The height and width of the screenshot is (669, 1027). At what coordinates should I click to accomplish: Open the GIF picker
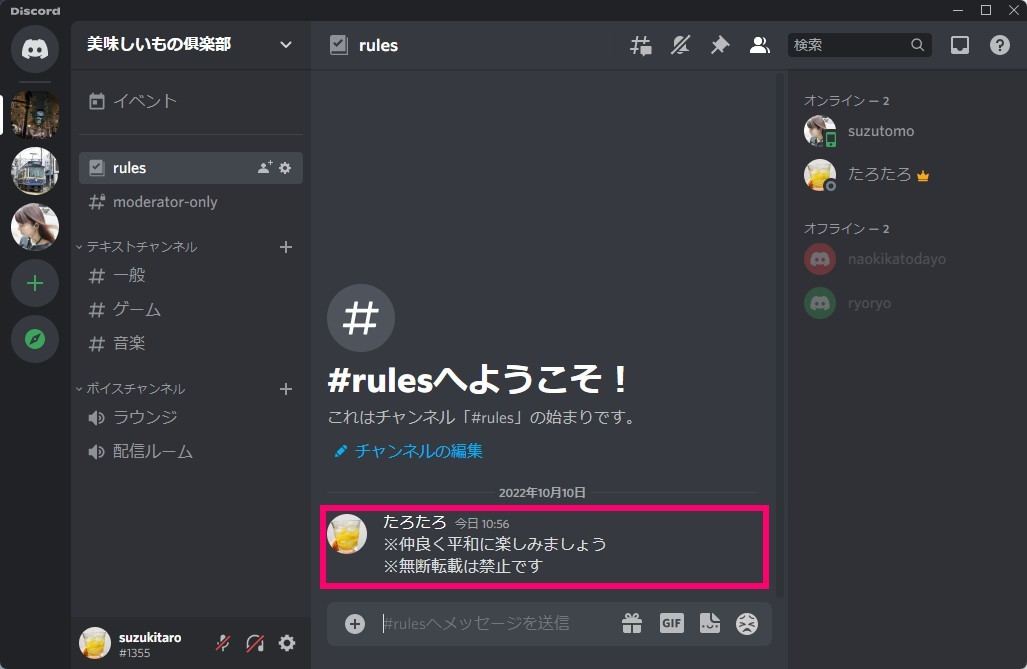(x=671, y=623)
